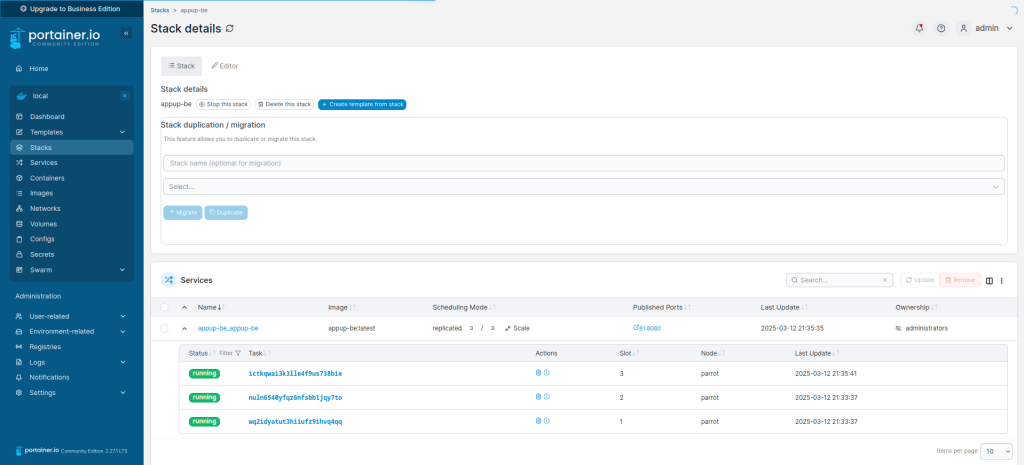The width and height of the screenshot is (1024, 465).
Task: Tick the checkbox for appup-be_appup-be service
Action: coord(165,328)
